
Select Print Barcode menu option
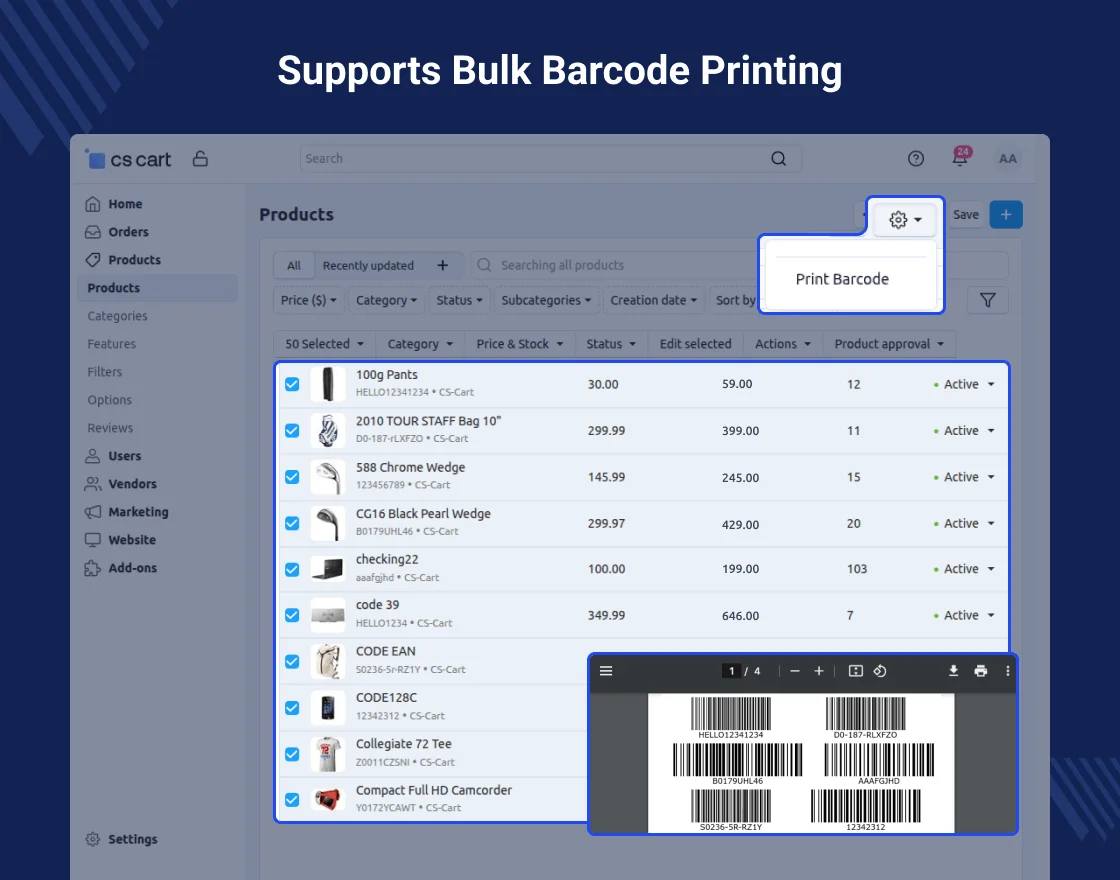click(x=842, y=279)
